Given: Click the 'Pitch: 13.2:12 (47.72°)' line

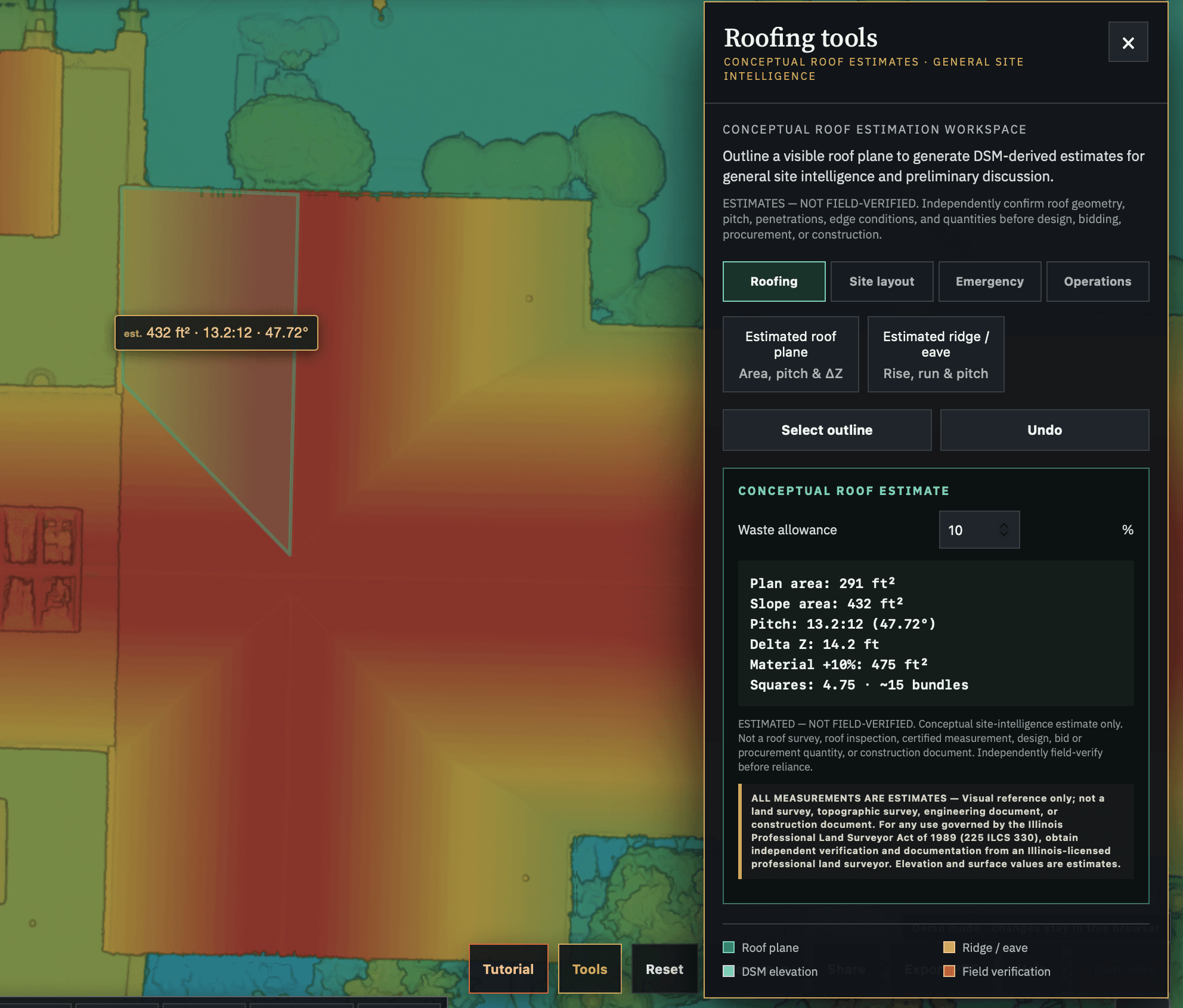Looking at the screenshot, I should point(843,624).
